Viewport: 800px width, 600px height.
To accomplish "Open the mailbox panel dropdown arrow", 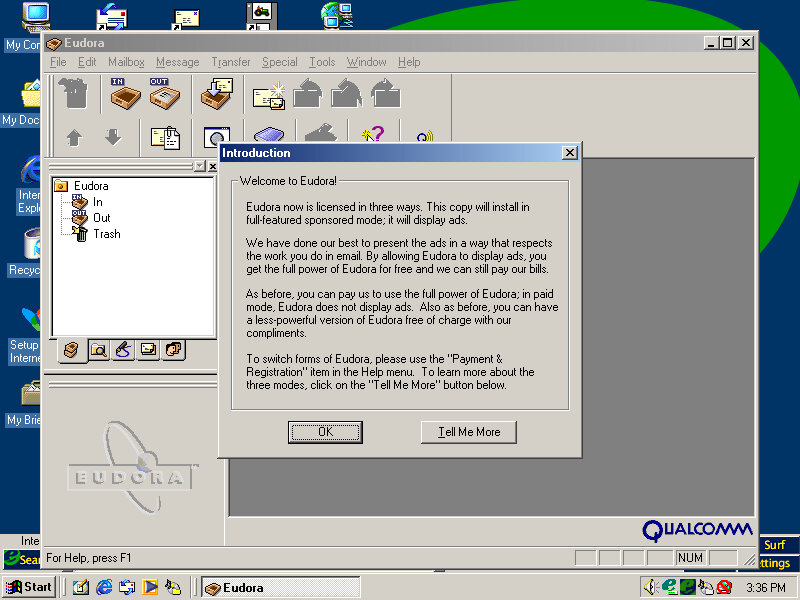I will click(199, 166).
